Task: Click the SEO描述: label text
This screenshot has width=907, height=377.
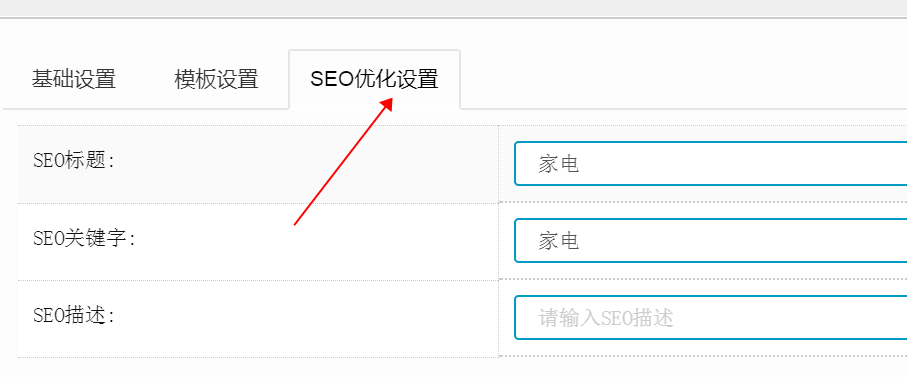Action: (x=74, y=315)
